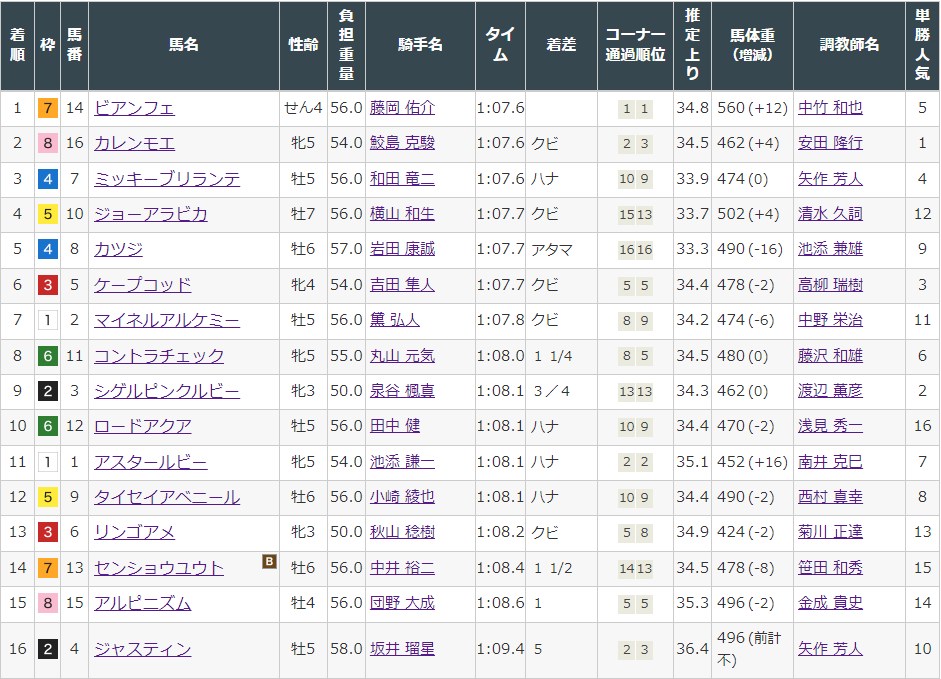
Task: Open jockey link 丸山 元気
Action: tap(402, 356)
